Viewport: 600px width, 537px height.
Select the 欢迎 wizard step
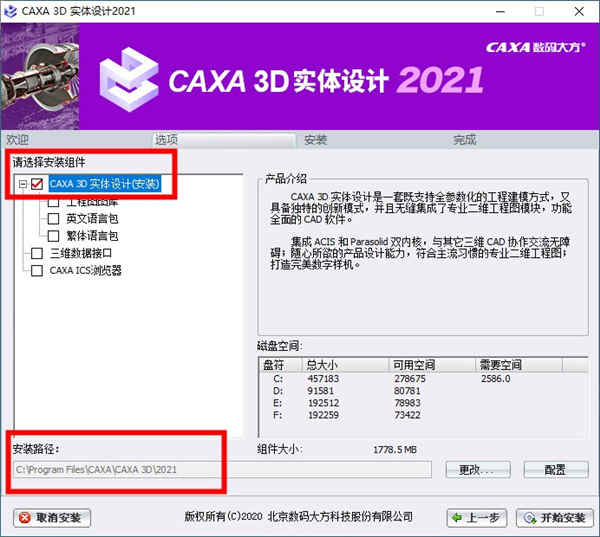[17, 140]
